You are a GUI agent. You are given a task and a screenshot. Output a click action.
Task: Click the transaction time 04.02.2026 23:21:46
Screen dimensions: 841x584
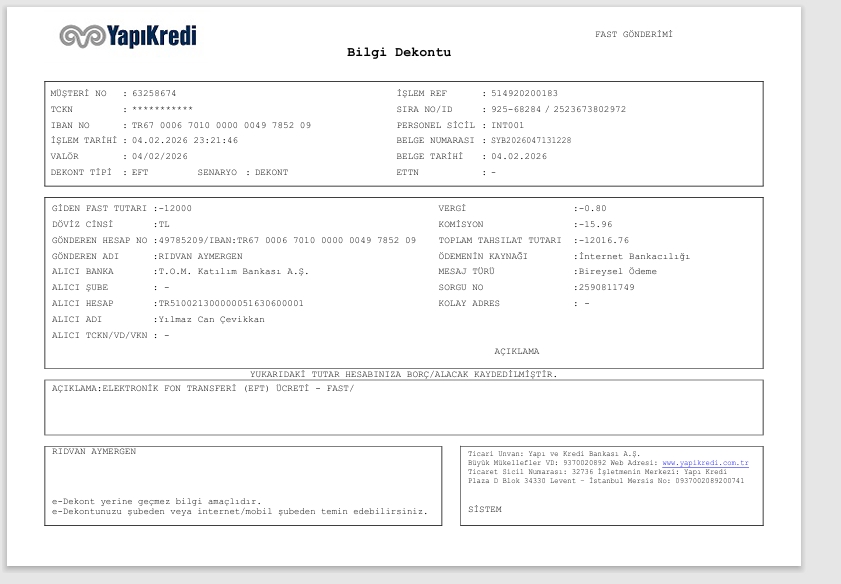[x=185, y=141]
